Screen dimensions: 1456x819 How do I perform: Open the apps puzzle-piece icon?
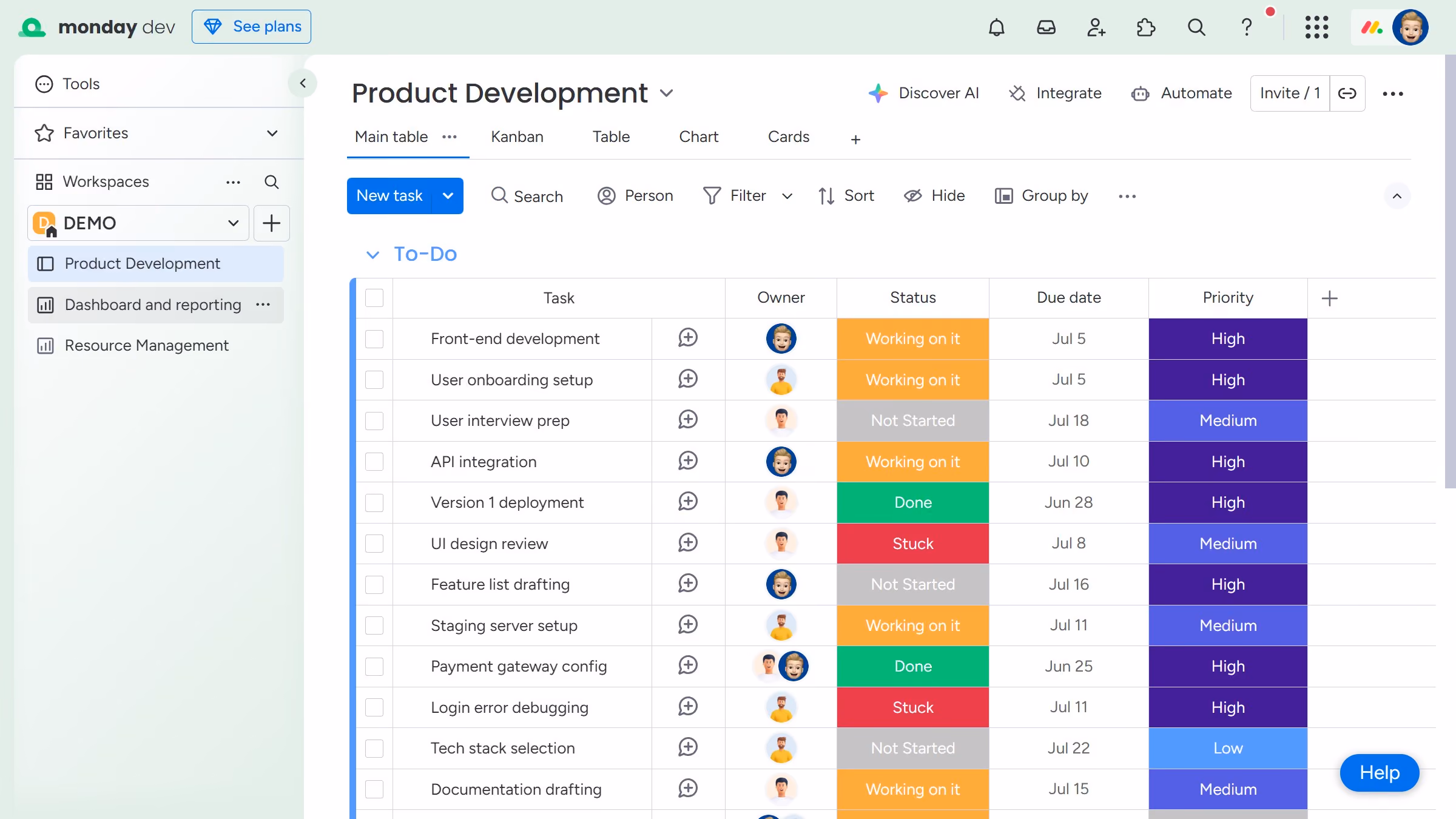pyautogui.click(x=1145, y=27)
